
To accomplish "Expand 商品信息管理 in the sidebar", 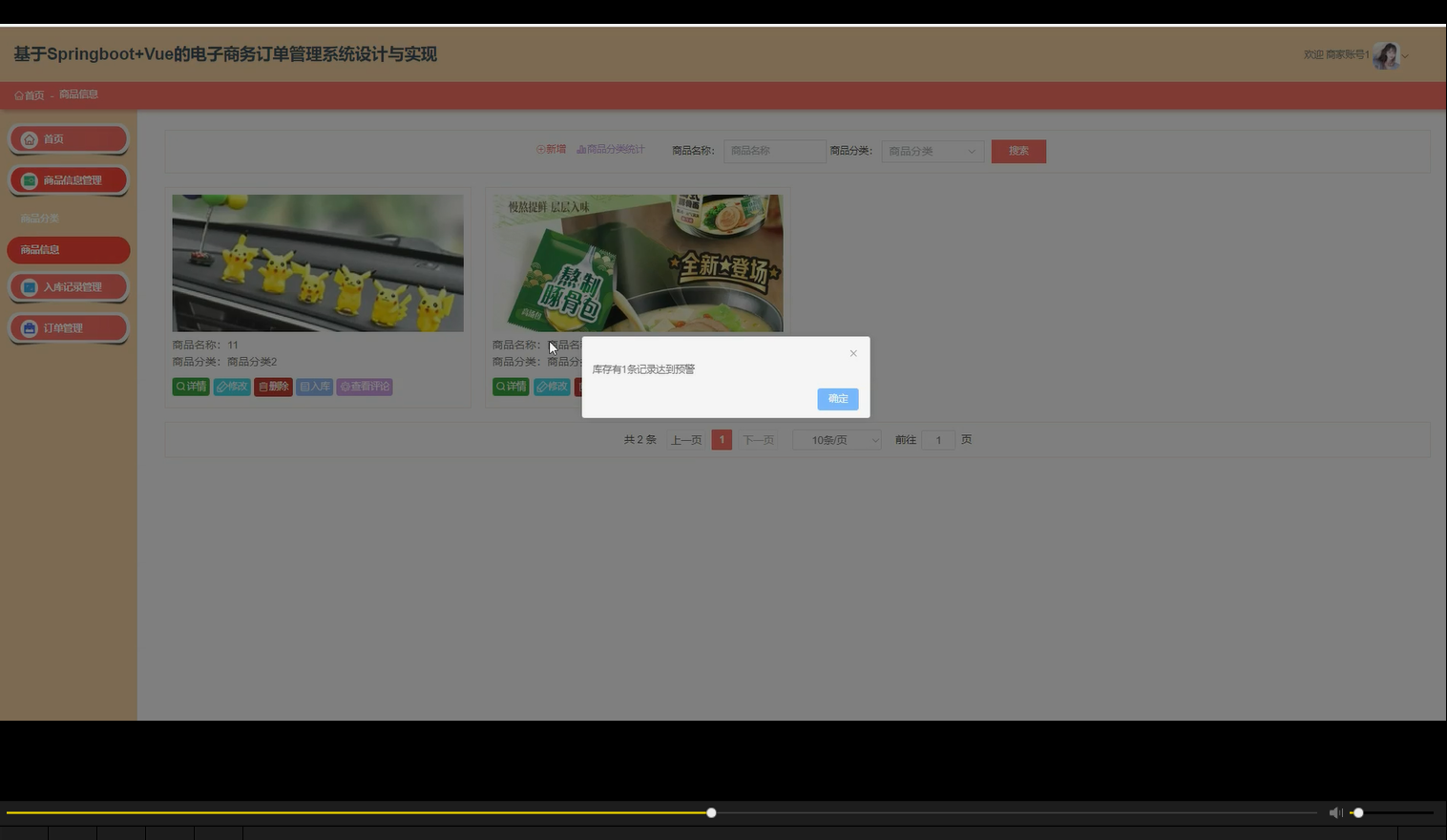I will 69,180.
